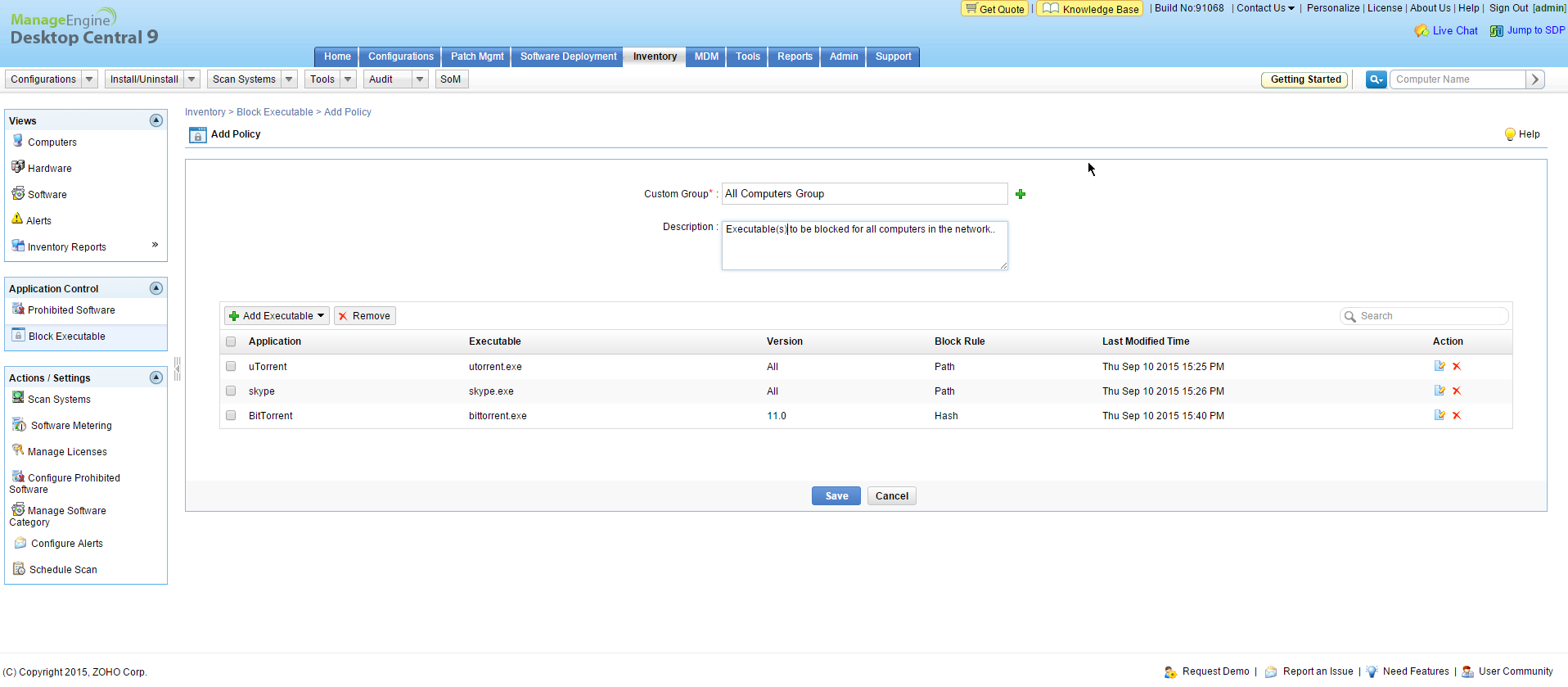
Task: Collapse the Actions / Settings panel
Action: point(156,377)
